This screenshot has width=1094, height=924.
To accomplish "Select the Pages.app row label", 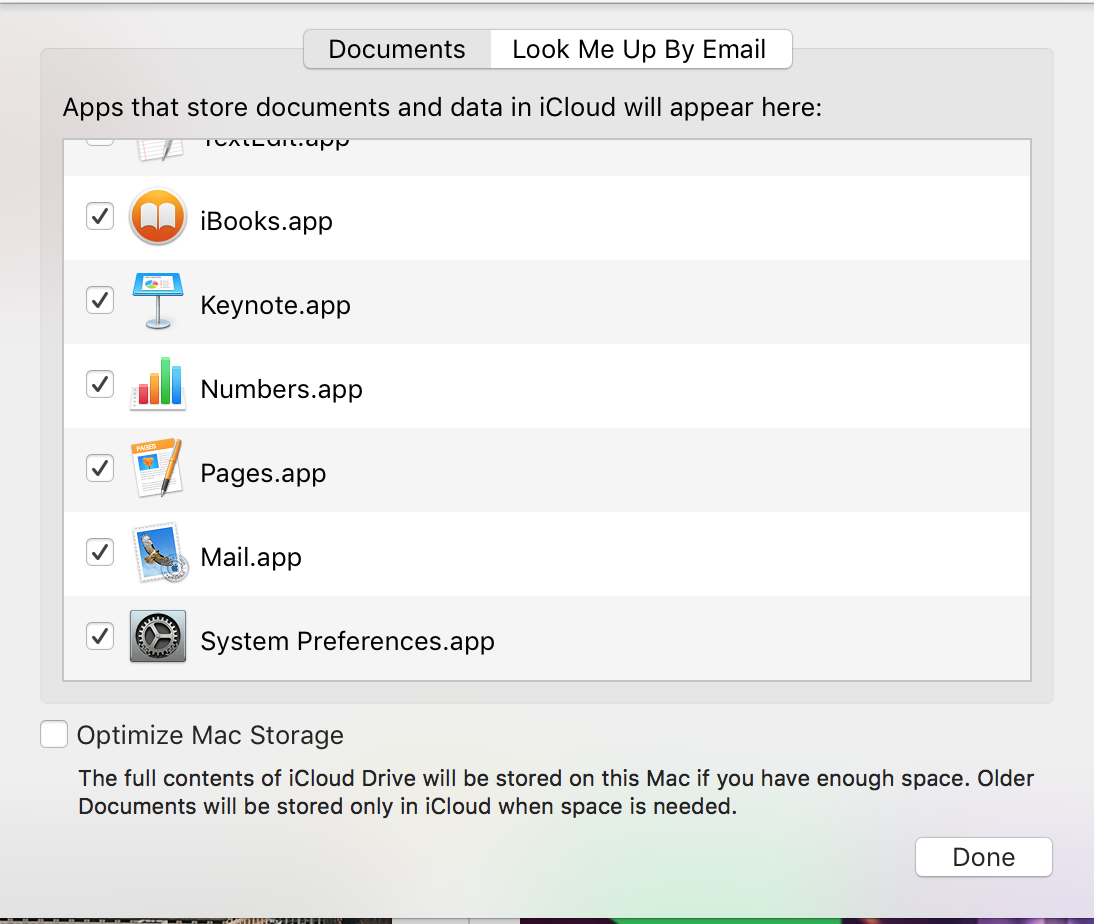I will 263,473.
